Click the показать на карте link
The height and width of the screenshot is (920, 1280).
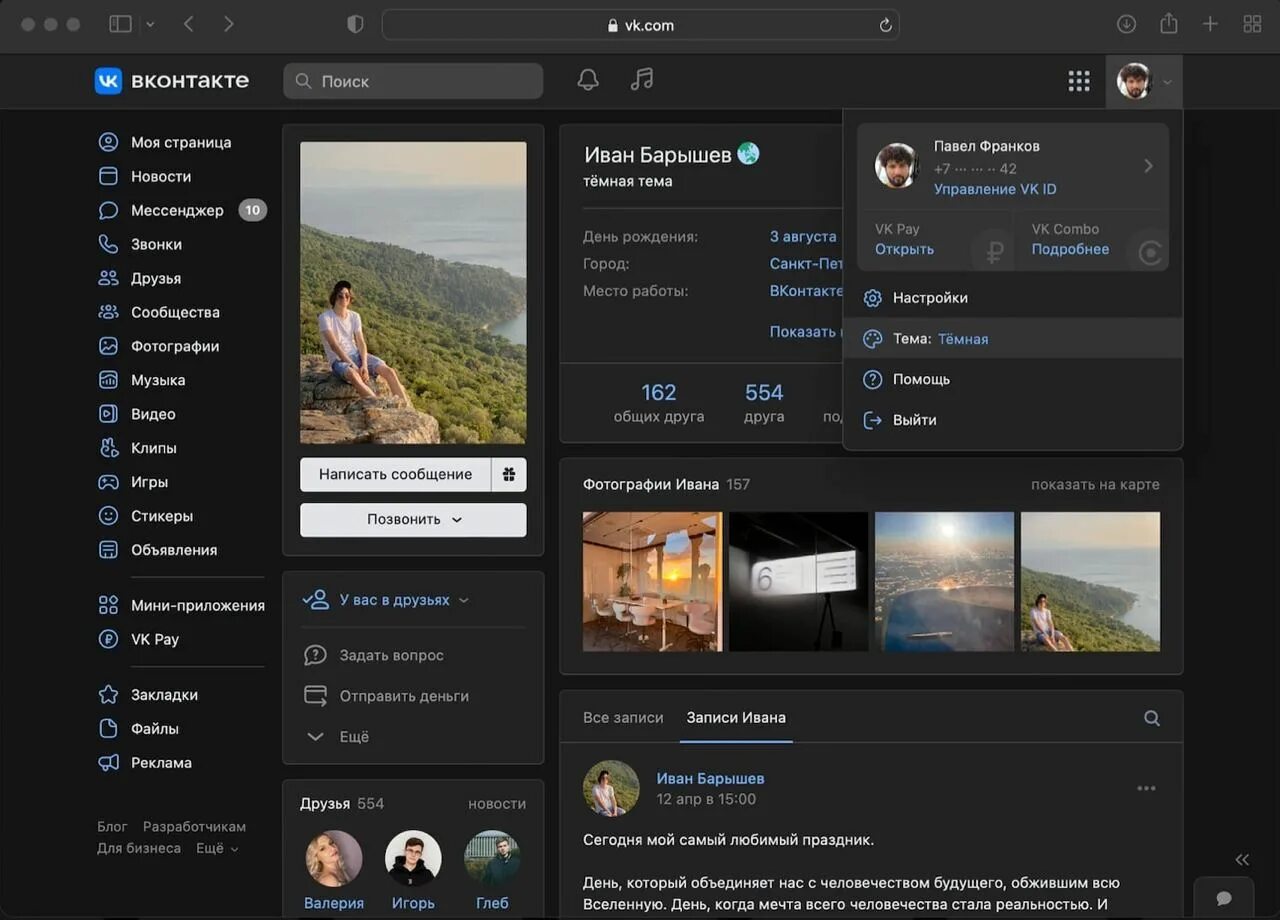click(1095, 484)
